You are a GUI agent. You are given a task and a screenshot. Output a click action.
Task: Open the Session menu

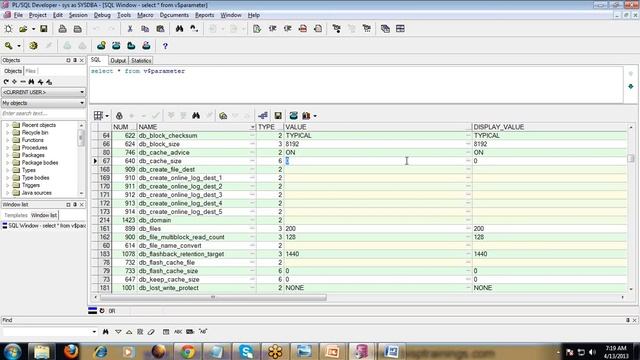point(78,15)
